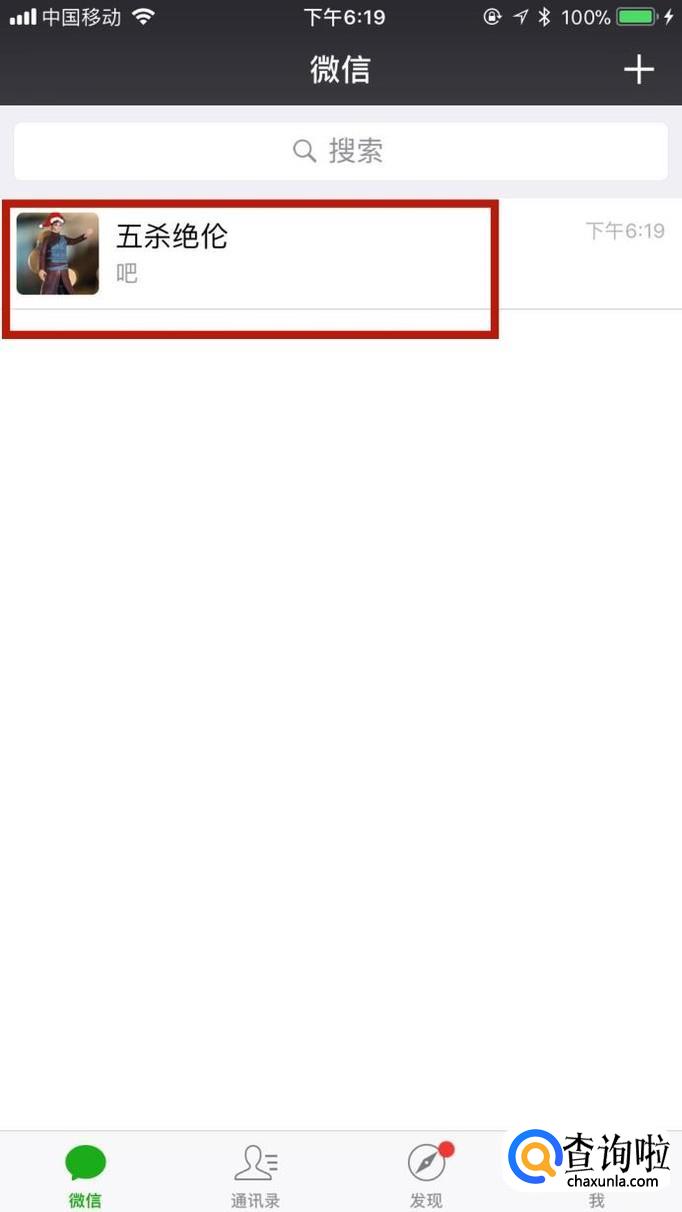The image size is (682, 1212).
Task: Switch to the 通讯录 tab label
Action: (x=256, y=1201)
